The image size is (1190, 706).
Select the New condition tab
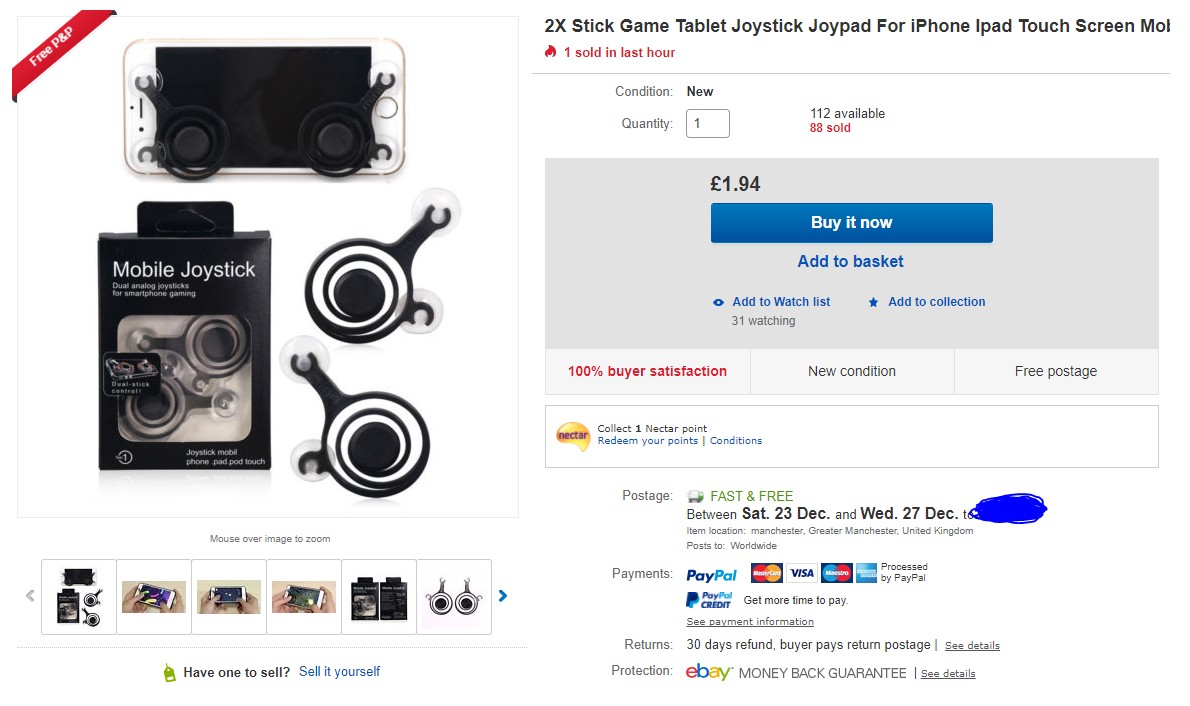point(851,371)
